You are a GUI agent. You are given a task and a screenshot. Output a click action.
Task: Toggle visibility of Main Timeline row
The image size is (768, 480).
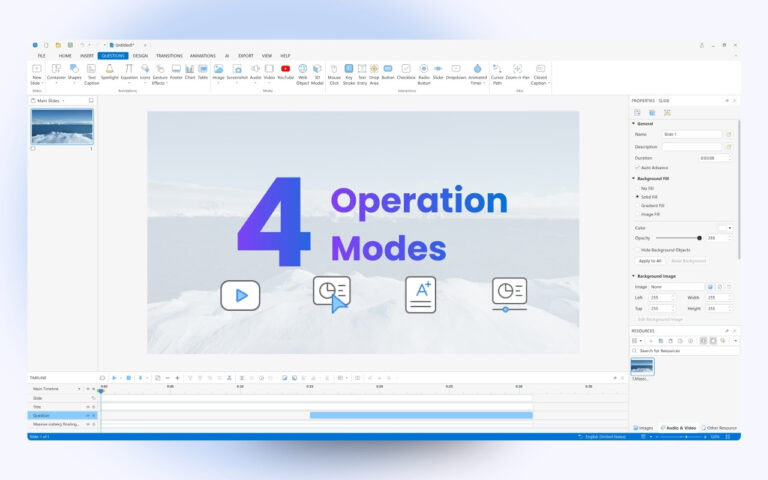88,389
